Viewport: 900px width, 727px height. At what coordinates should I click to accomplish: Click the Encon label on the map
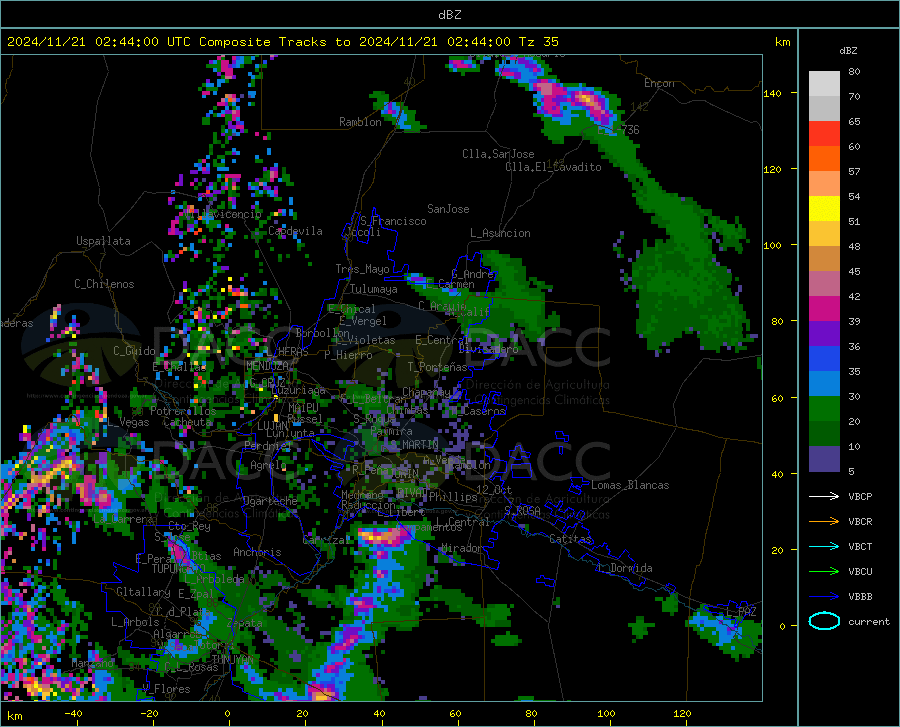pyautogui.click(x=659, y=83)
